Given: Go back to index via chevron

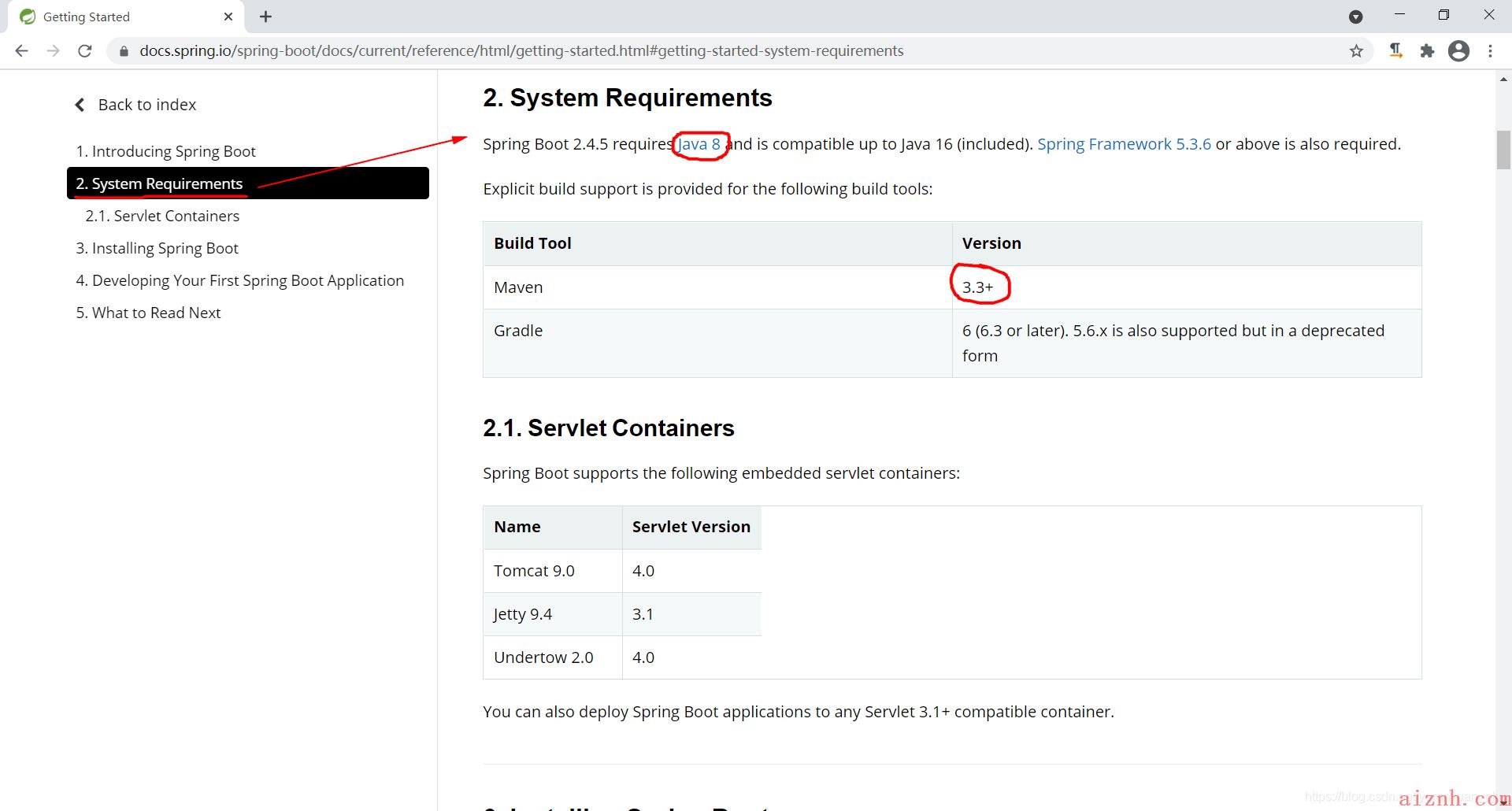Looking at the screenshot, I should tap(80, 105).
